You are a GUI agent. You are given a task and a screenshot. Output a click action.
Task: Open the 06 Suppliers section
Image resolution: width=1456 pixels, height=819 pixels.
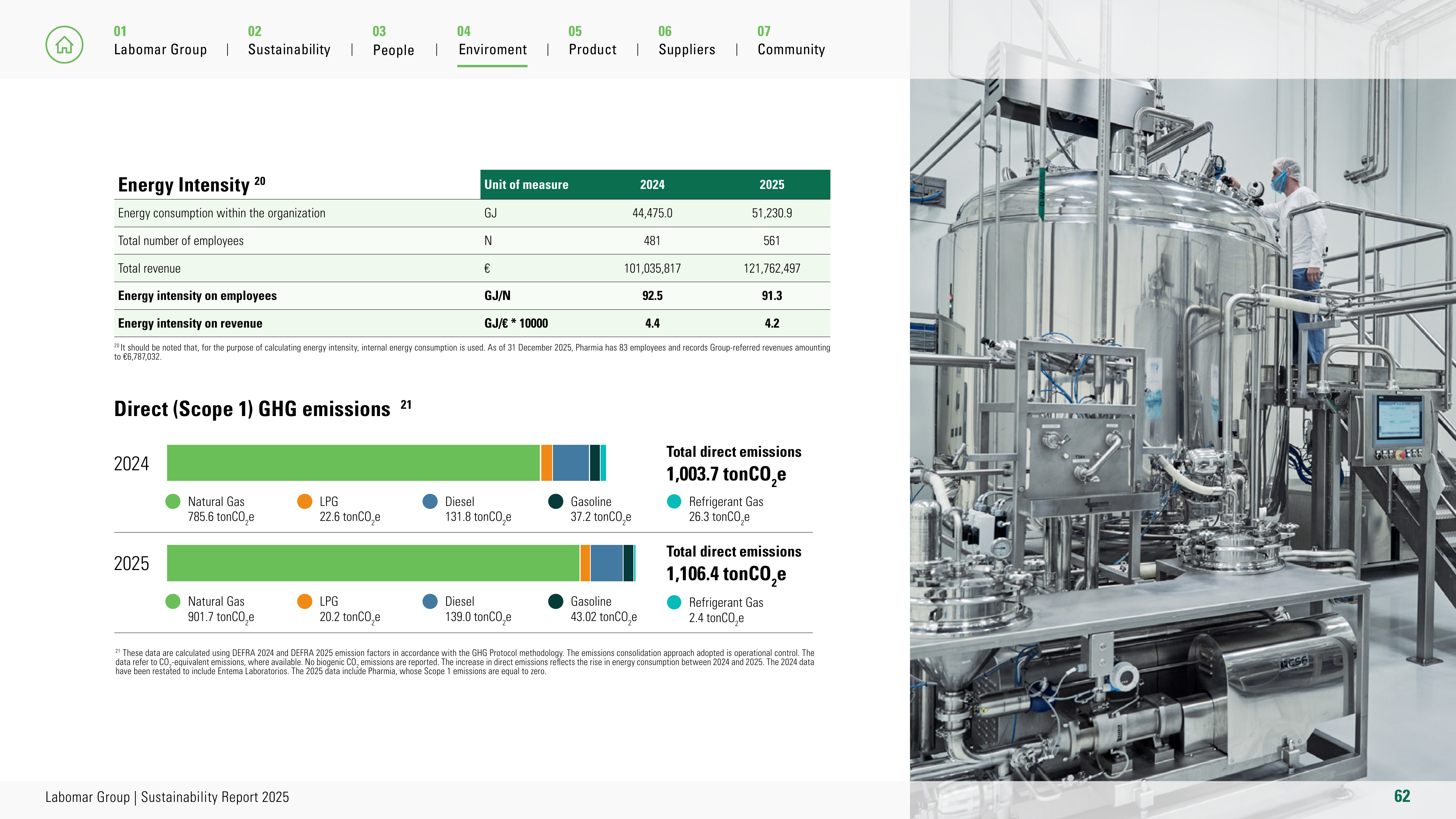coord(687,41)
